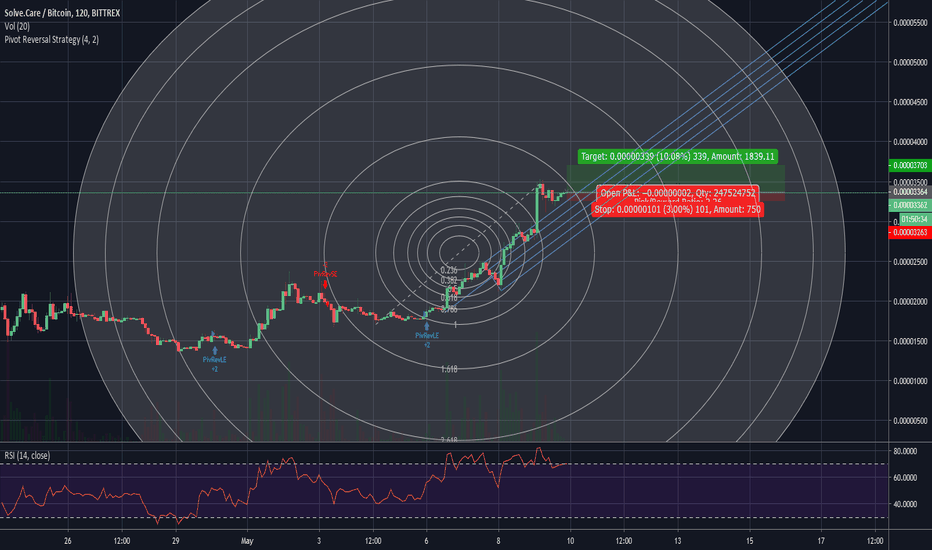Click the PivRevLE arrow near May 6
Image resolution: width=932 pixels, height=550 pixels.
427,326
